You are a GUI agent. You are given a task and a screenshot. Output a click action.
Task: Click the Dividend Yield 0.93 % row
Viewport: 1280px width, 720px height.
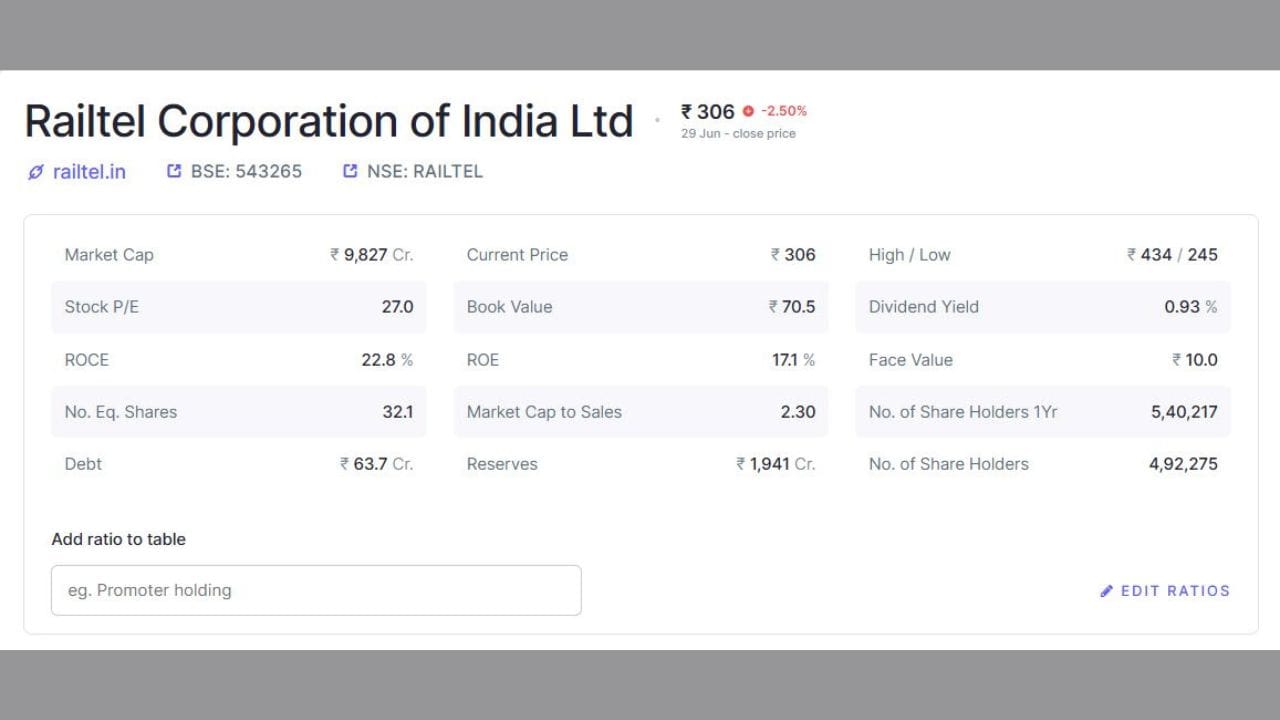(1043, 307)
